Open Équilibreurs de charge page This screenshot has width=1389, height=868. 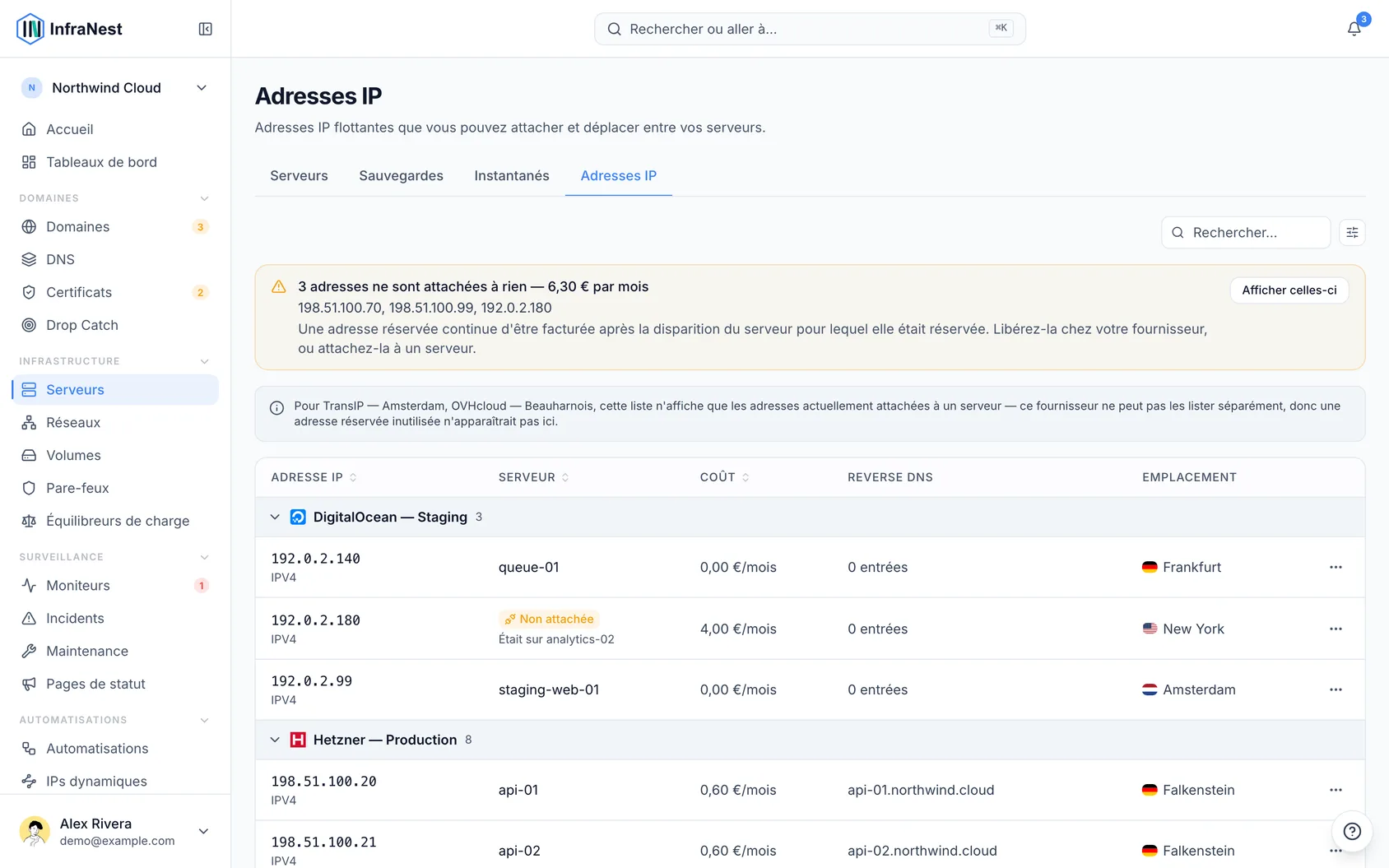point(115,521)
